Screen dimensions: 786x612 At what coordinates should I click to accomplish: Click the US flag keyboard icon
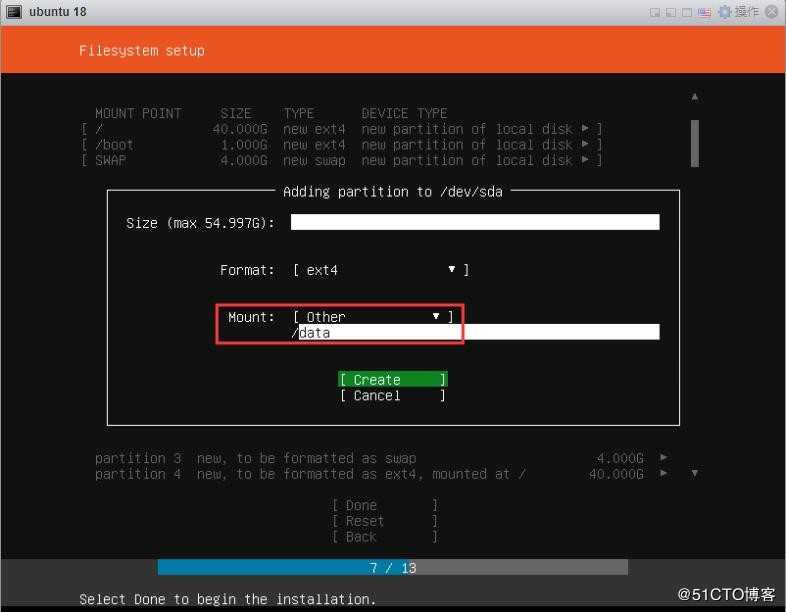pos(704,12)
